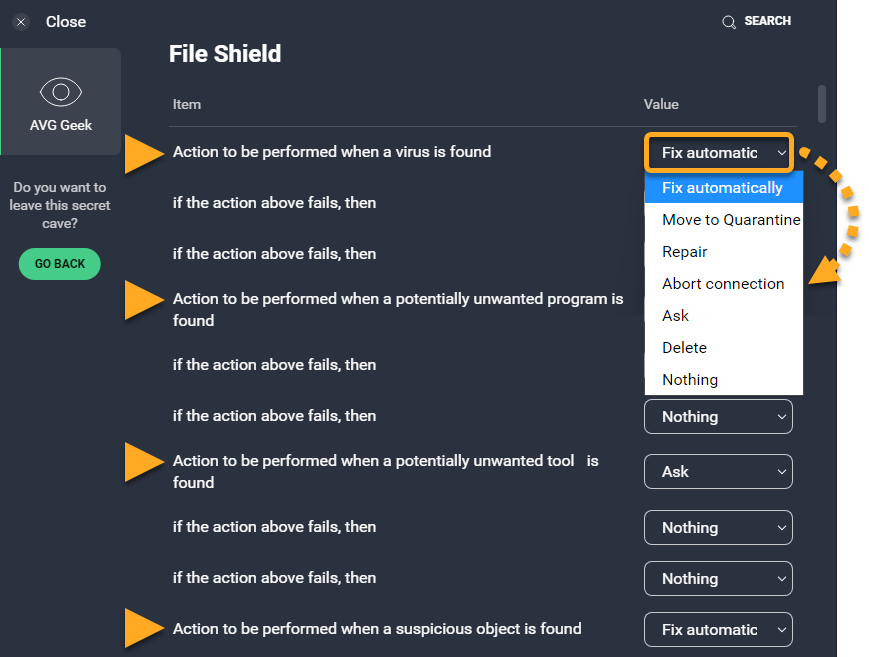869x657 pixels.
Task: Click the Close text at top left
Action: tap(66, 22)
